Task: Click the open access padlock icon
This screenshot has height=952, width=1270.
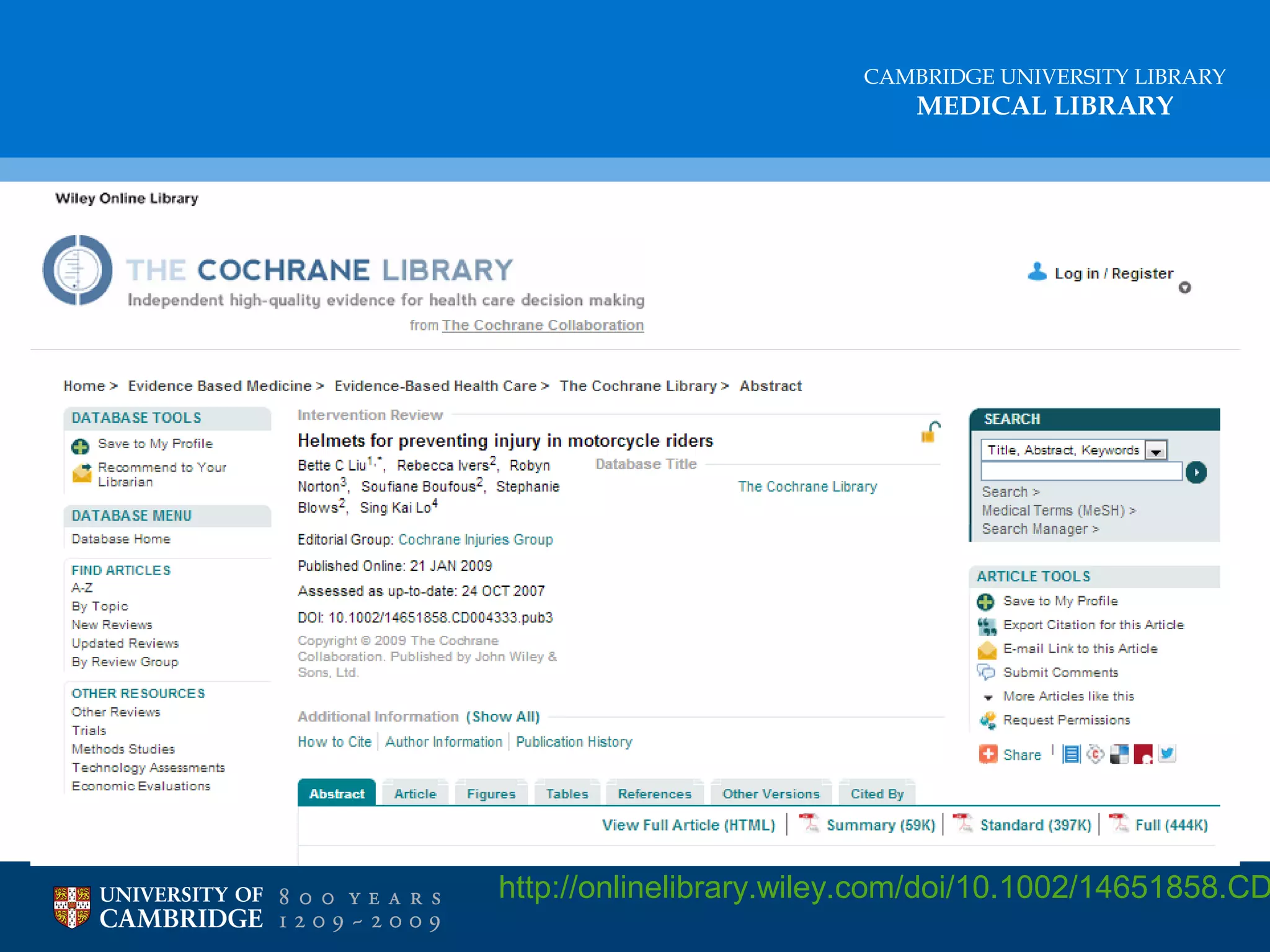Action: [930, 432]
